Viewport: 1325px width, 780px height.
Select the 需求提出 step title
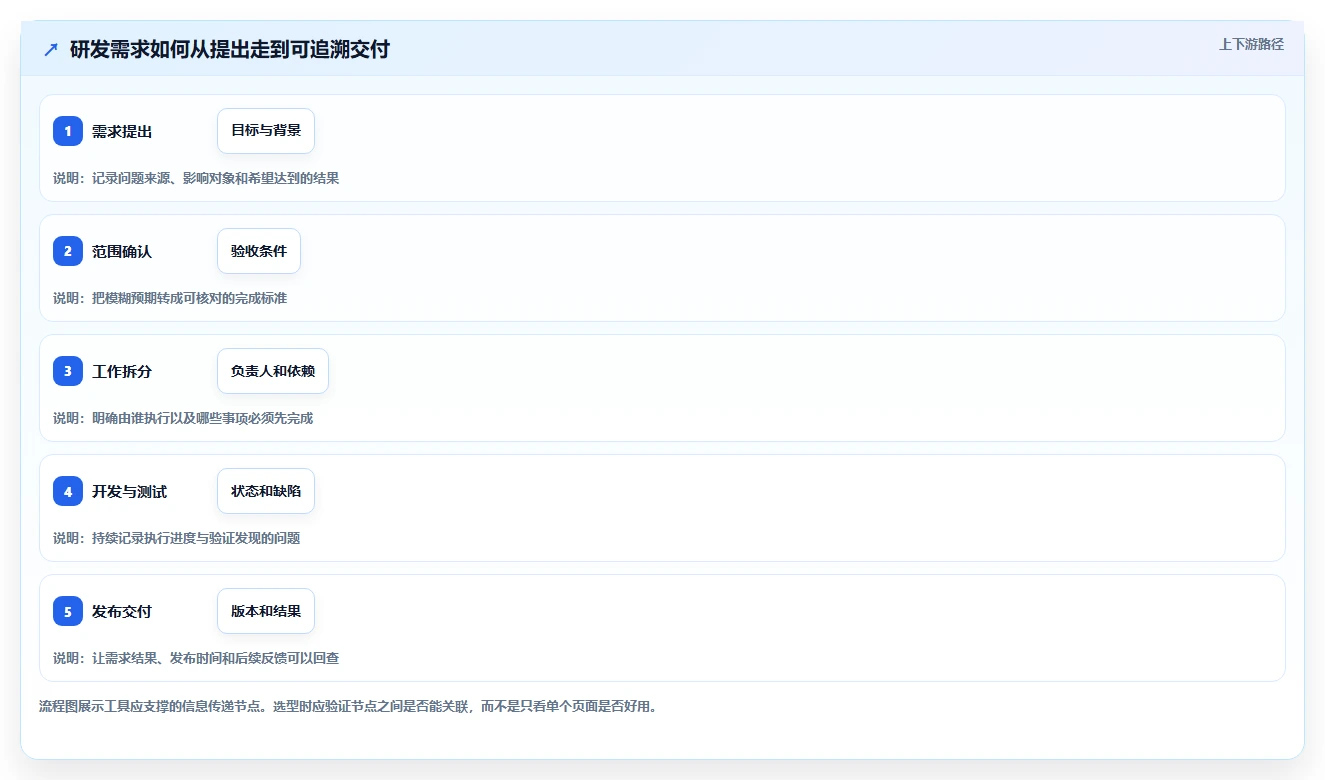122,132
